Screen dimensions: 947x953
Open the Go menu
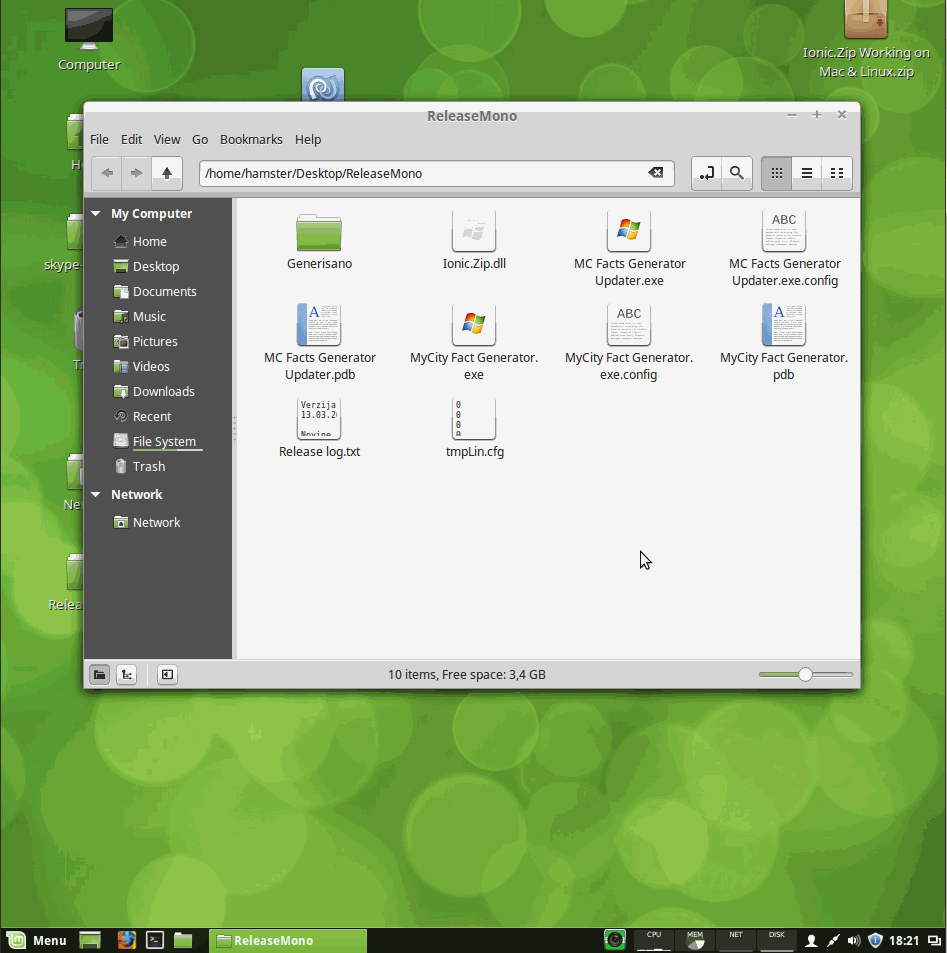200,140
